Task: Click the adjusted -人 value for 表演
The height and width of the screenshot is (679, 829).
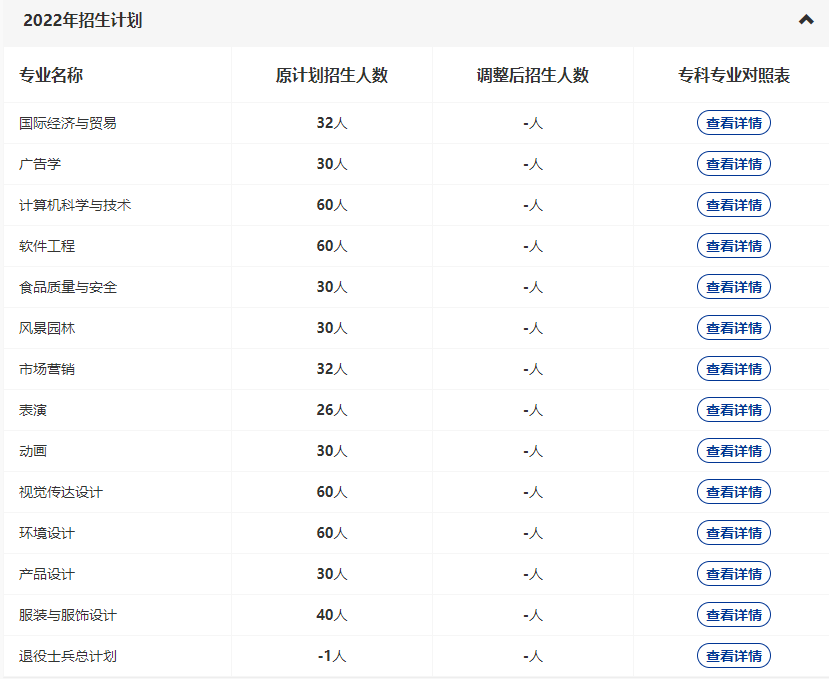Action: pos(533,410)
